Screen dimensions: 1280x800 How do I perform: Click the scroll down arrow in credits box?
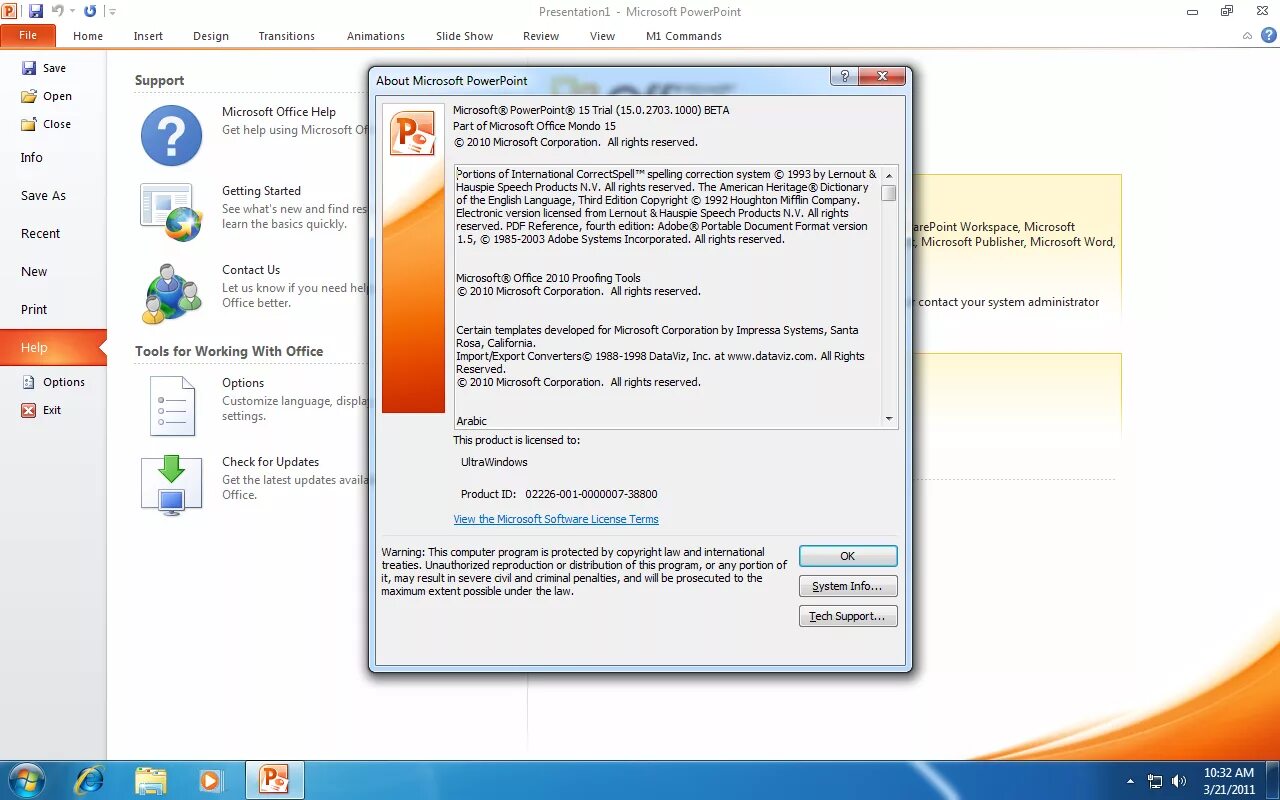tap(889, 419)
